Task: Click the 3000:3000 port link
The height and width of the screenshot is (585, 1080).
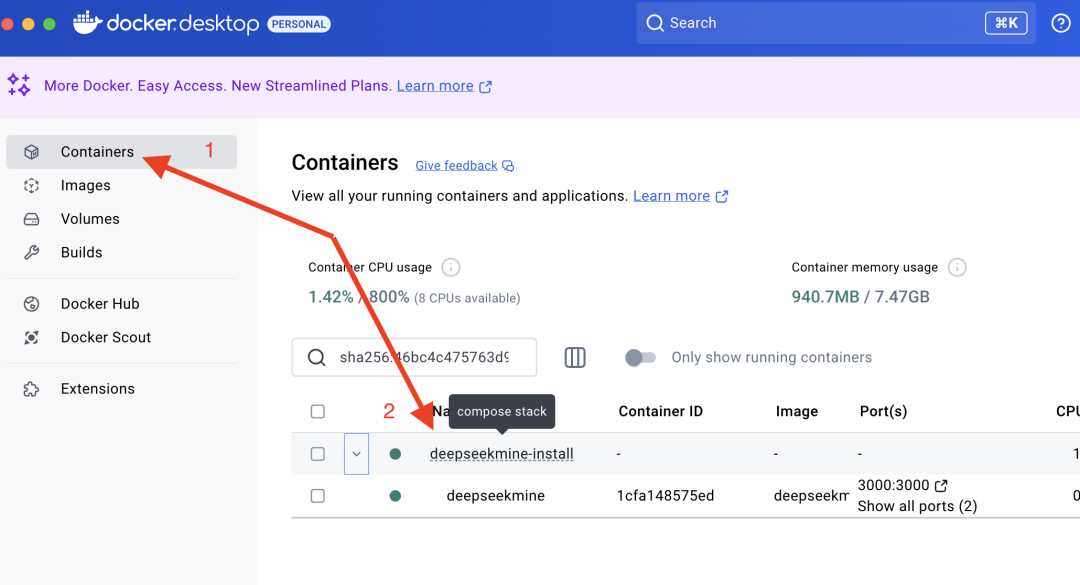Action: [x=893, y=485]
